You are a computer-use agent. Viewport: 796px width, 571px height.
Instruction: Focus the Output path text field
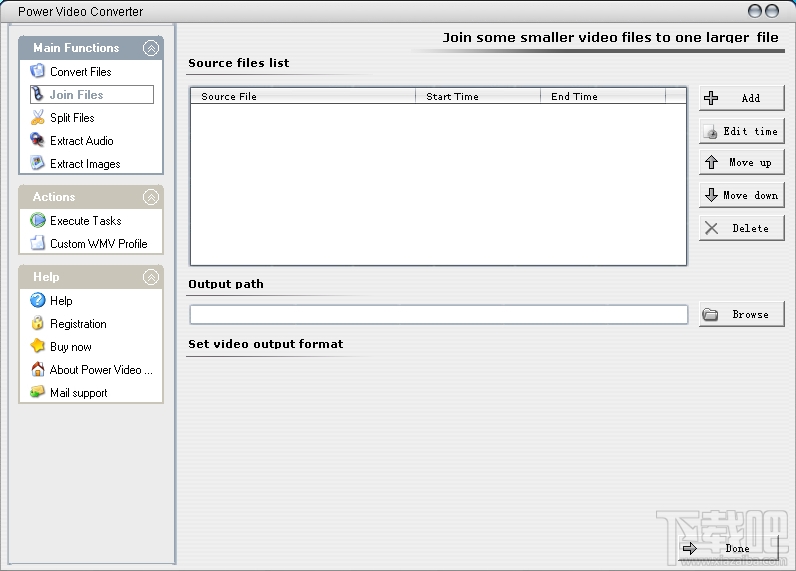pos(439,315)
